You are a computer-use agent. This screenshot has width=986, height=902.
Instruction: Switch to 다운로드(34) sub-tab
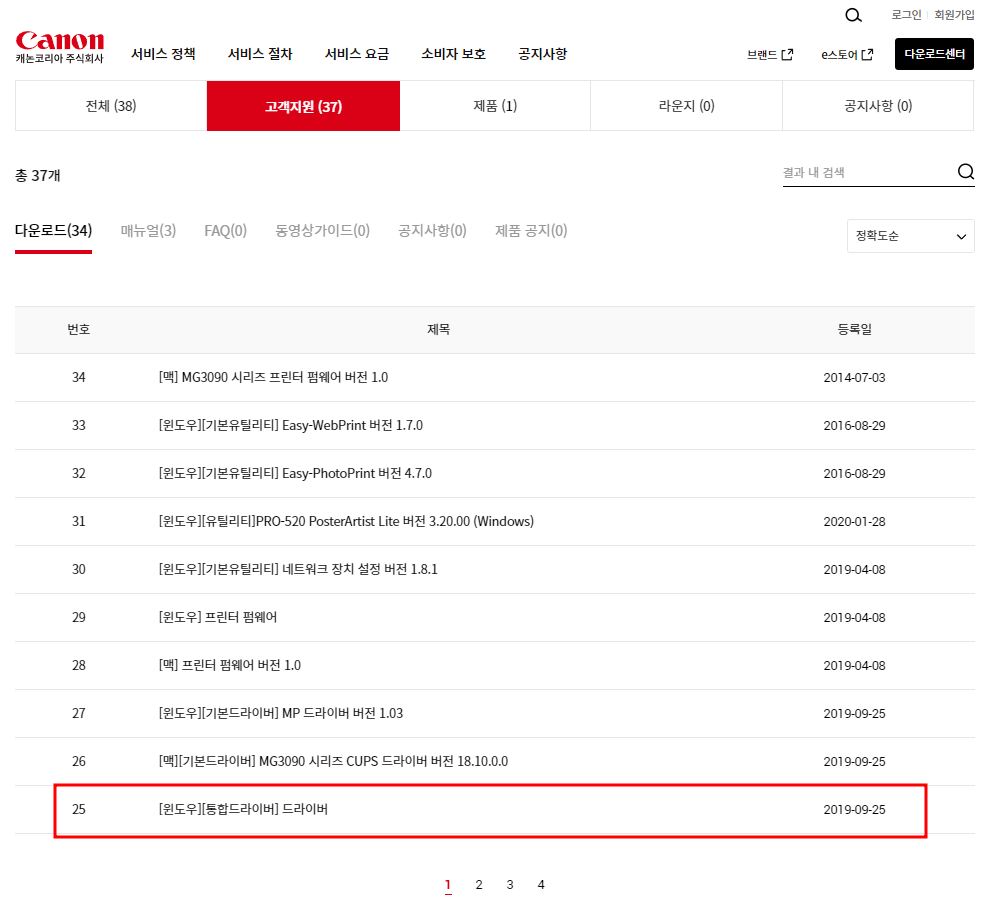click(x=53, y=231)
